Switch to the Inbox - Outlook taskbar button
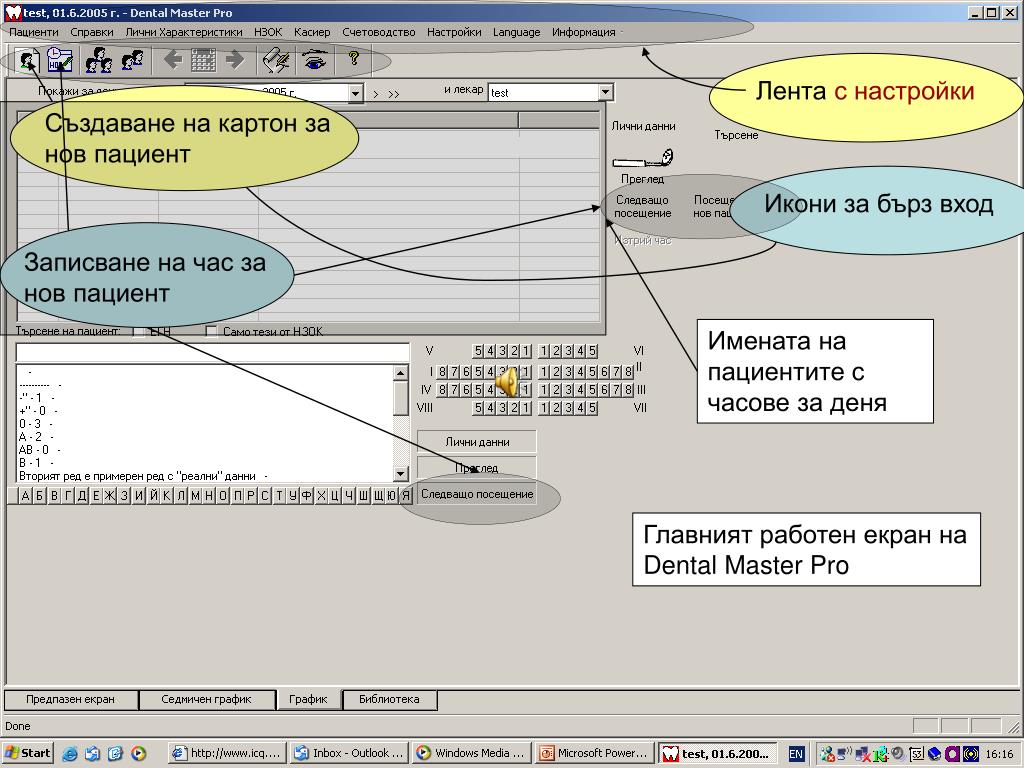The height and width of the screenshot is (768, 1024). coord(349,753)
